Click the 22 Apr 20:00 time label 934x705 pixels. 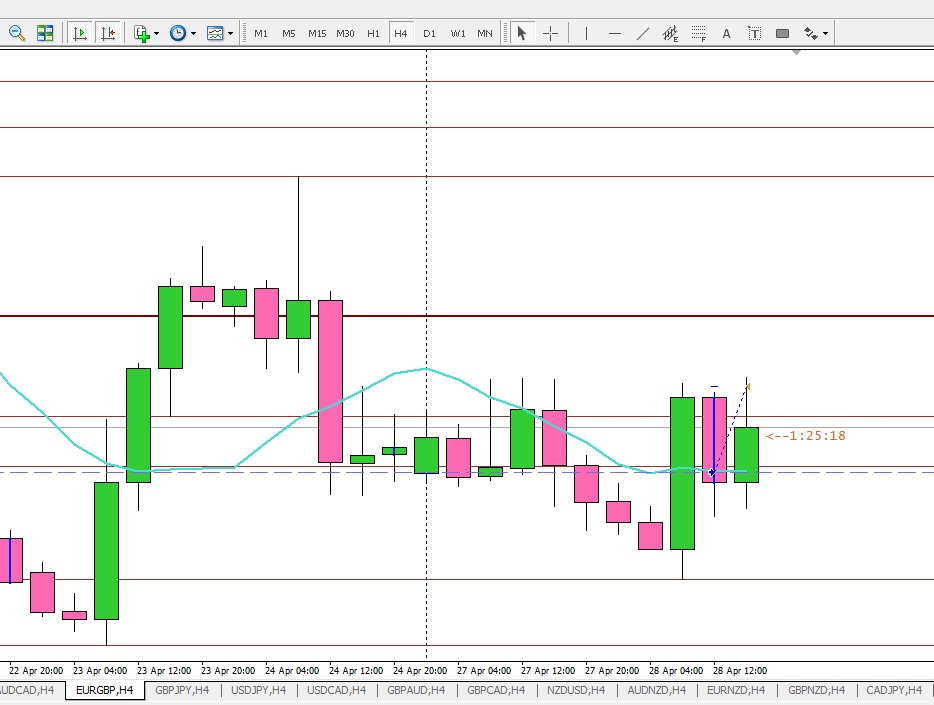click(x=36, y=670)
